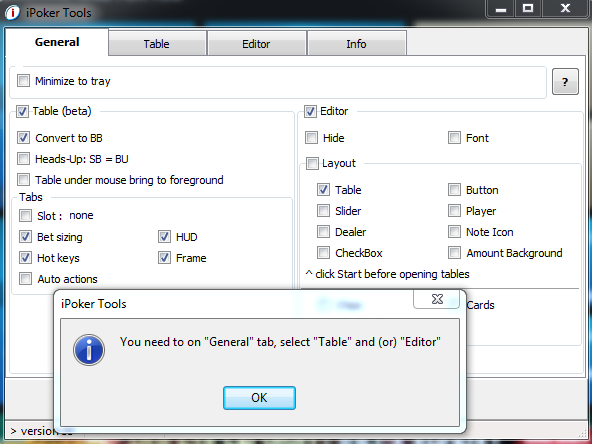Check the Slider layout option
The height and width of the screenshot is (444, 592).
(x=324, y=210)
